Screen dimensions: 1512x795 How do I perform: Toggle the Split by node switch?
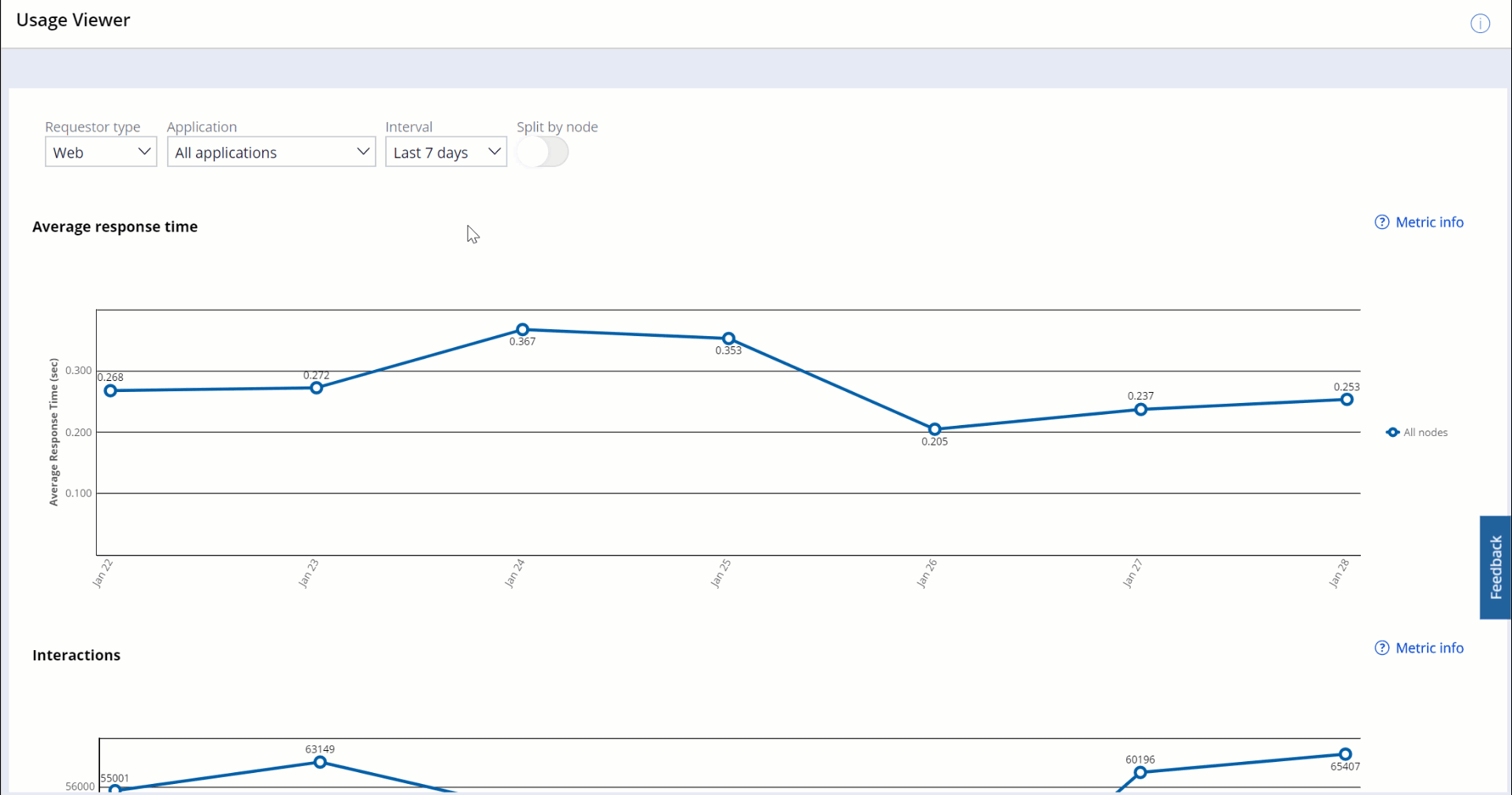(x=543, y=152)
